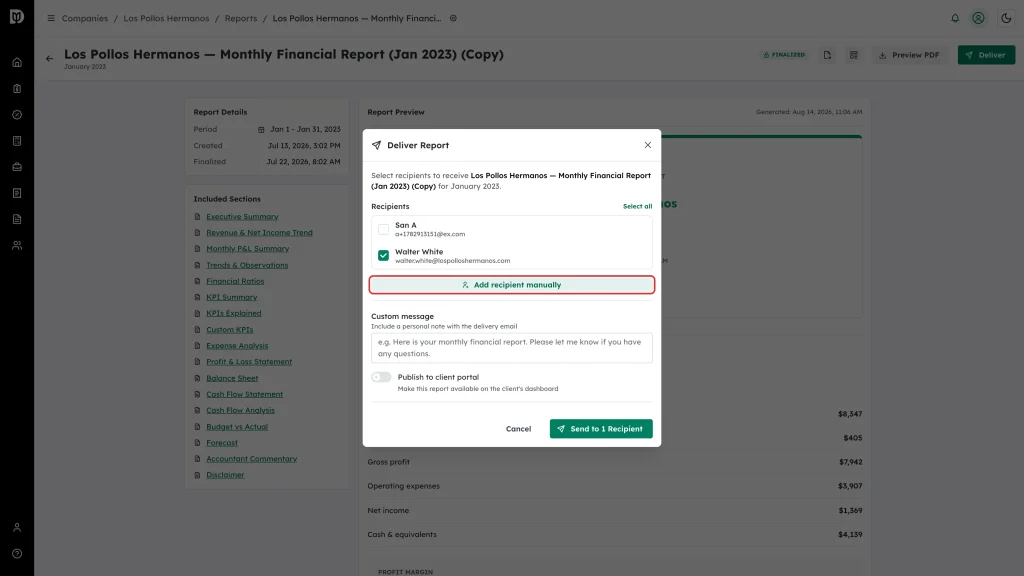Open Profit & Loss Statement section
The height and width of the screenshot is (576, 1024).
(x=249, y=362)
